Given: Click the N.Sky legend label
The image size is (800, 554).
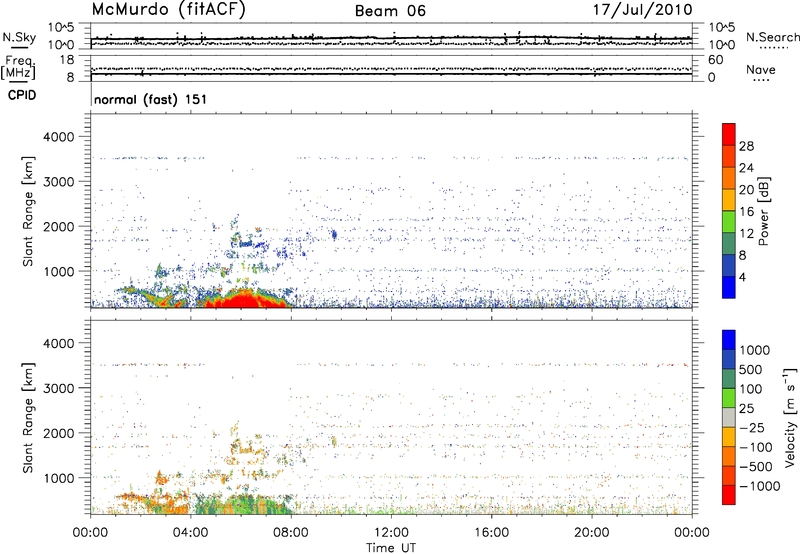Looking at the screenshot, I should (x=19, y=37).
